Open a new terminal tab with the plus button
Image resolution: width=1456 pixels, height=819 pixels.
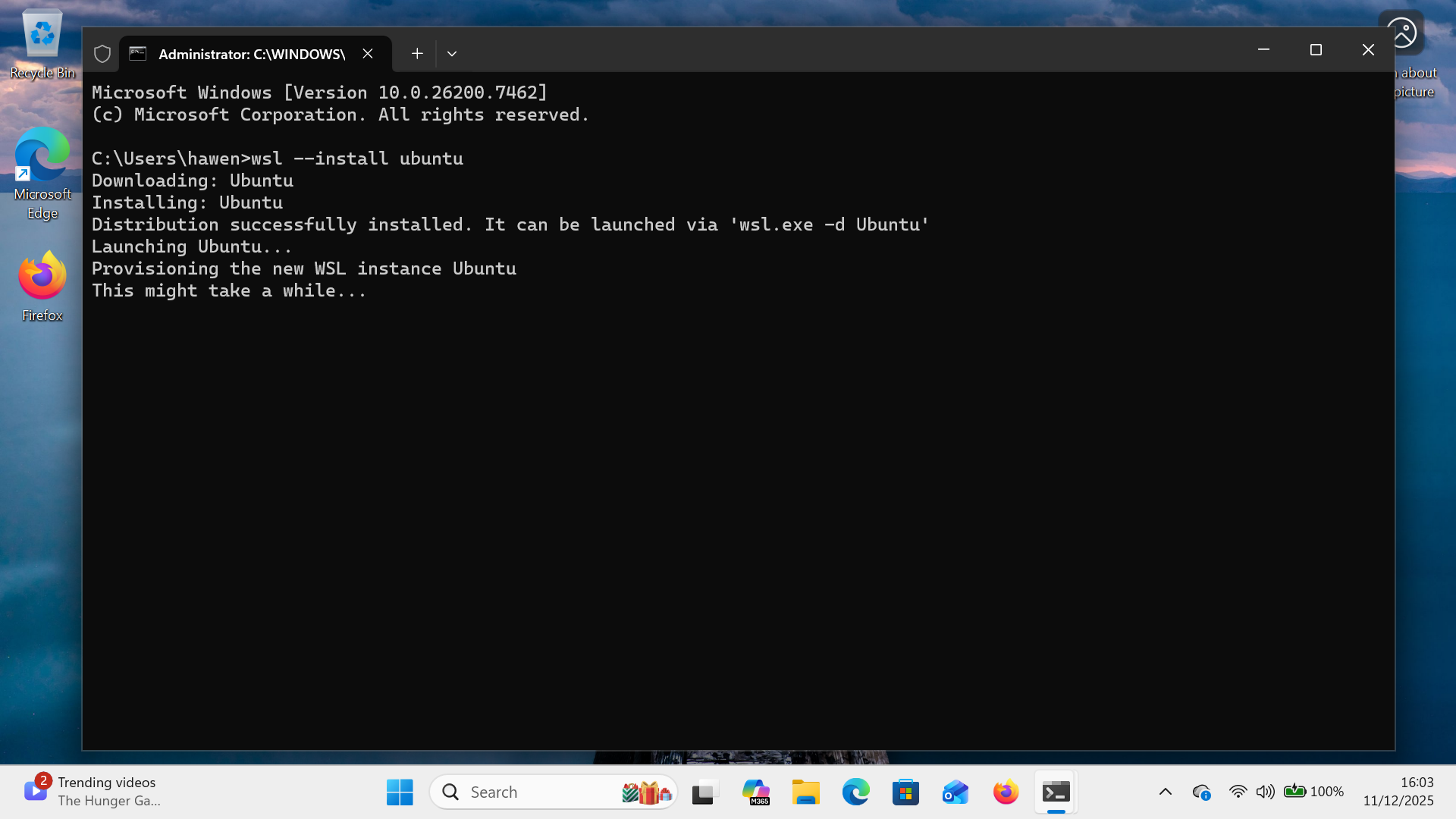(417, 54)
